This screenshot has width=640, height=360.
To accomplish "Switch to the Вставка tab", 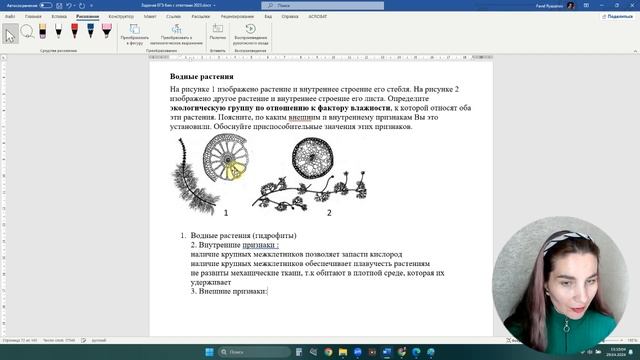I will pyautogui.click(x=59, y=17).
